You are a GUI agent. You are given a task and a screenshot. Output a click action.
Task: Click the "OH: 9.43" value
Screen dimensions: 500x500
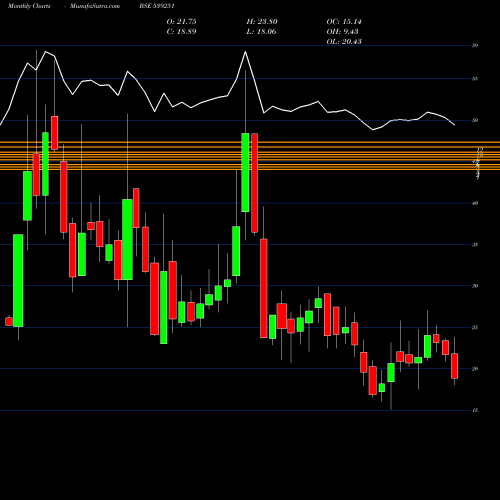[x=342, y=32]
